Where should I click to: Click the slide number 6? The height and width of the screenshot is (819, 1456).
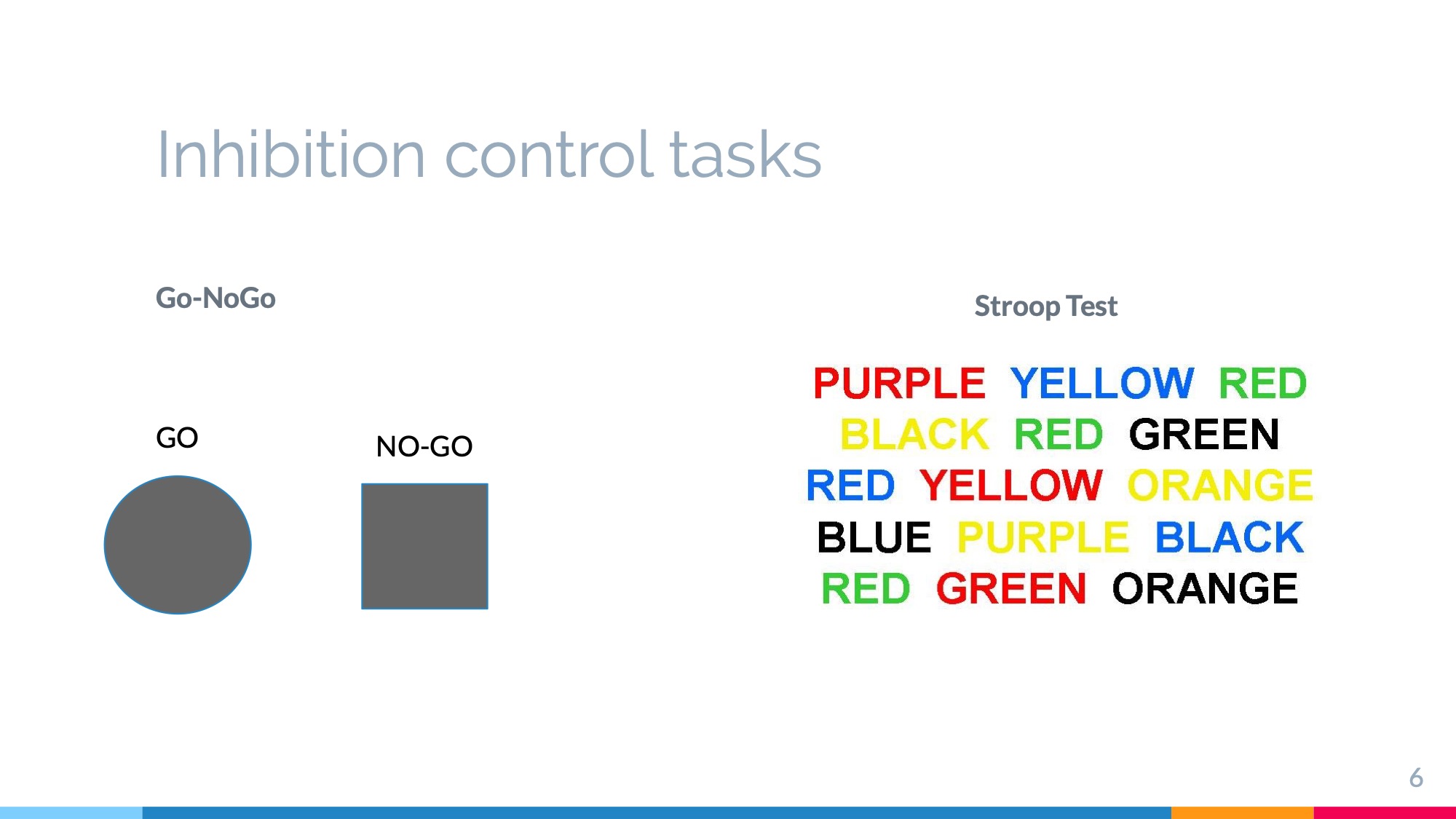pyautogui.click(x=1416, y=778)
